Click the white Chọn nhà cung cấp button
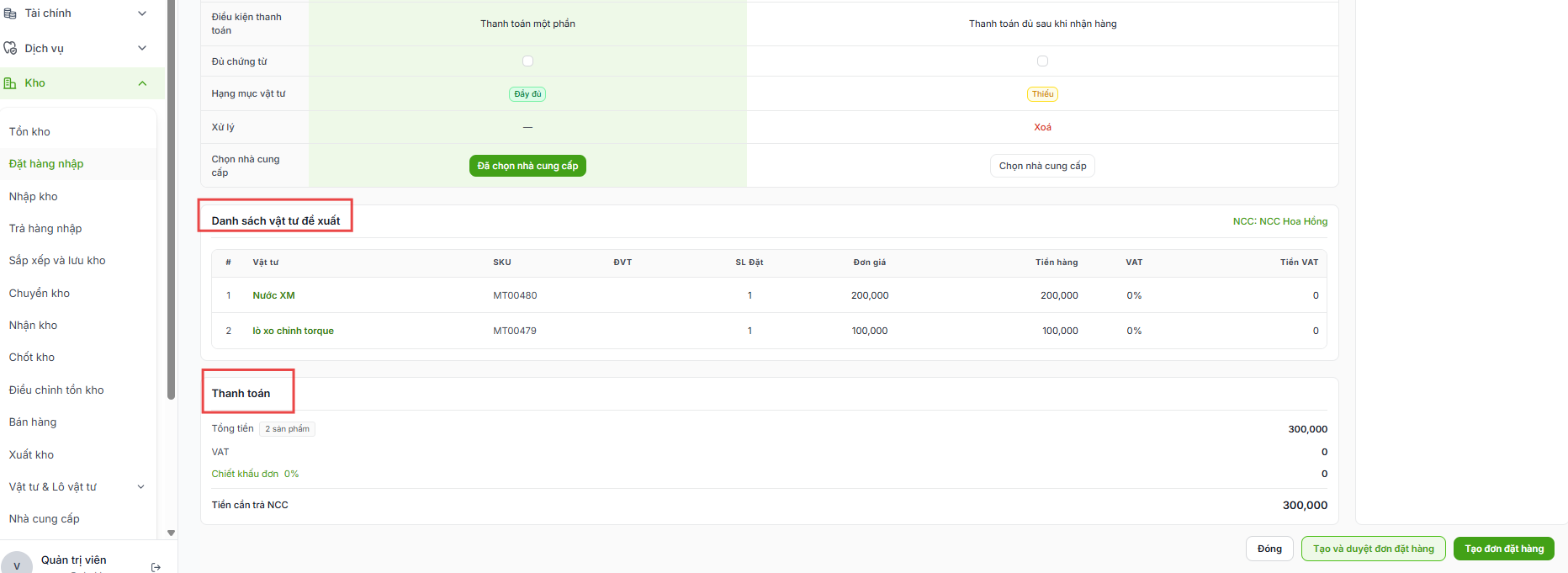The image size is (1568, 573). pos(1042,166)
